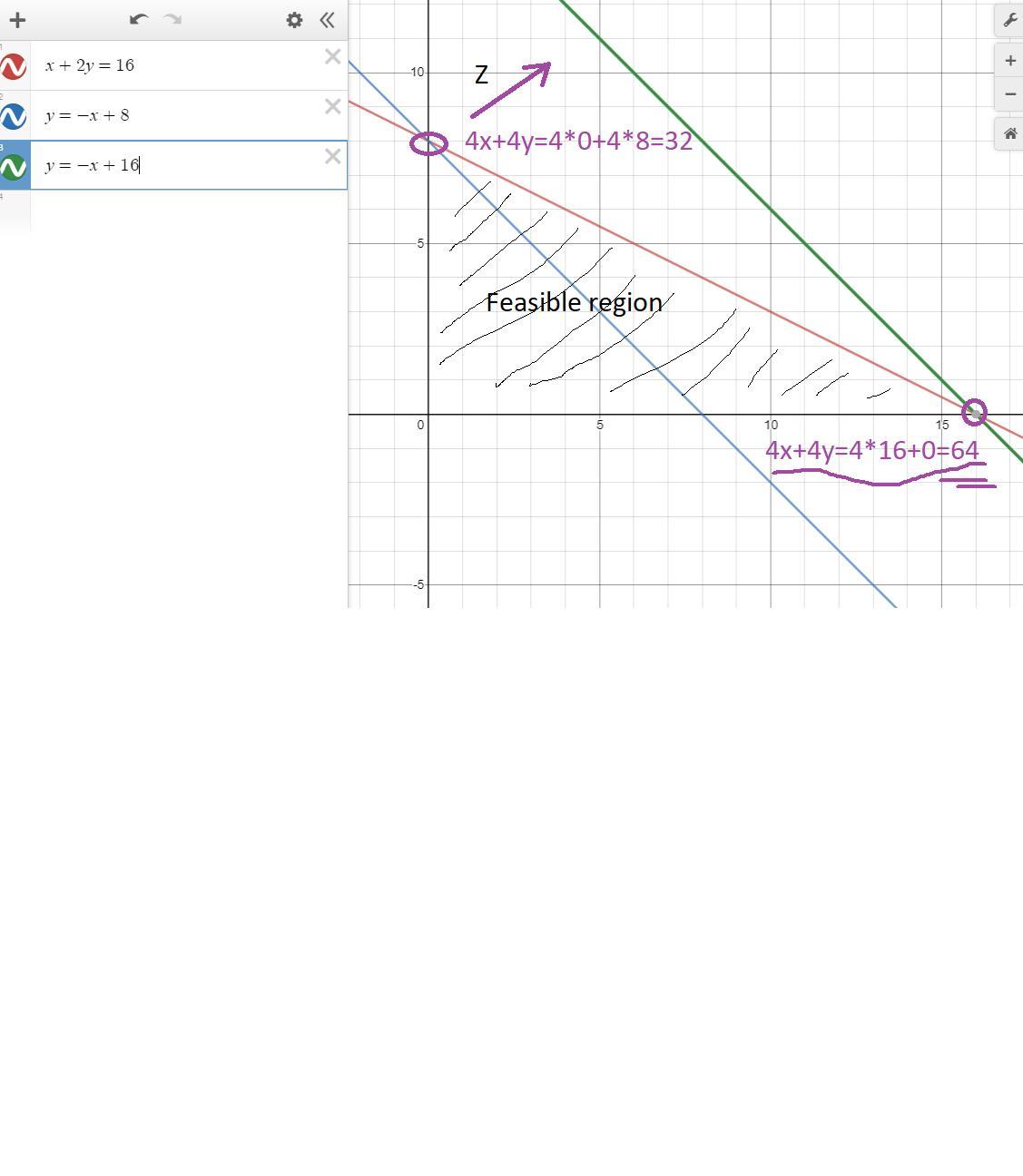Zoom out on the graph
The width and height of the screenshot is (1023, 1176).
[1009, 93]
